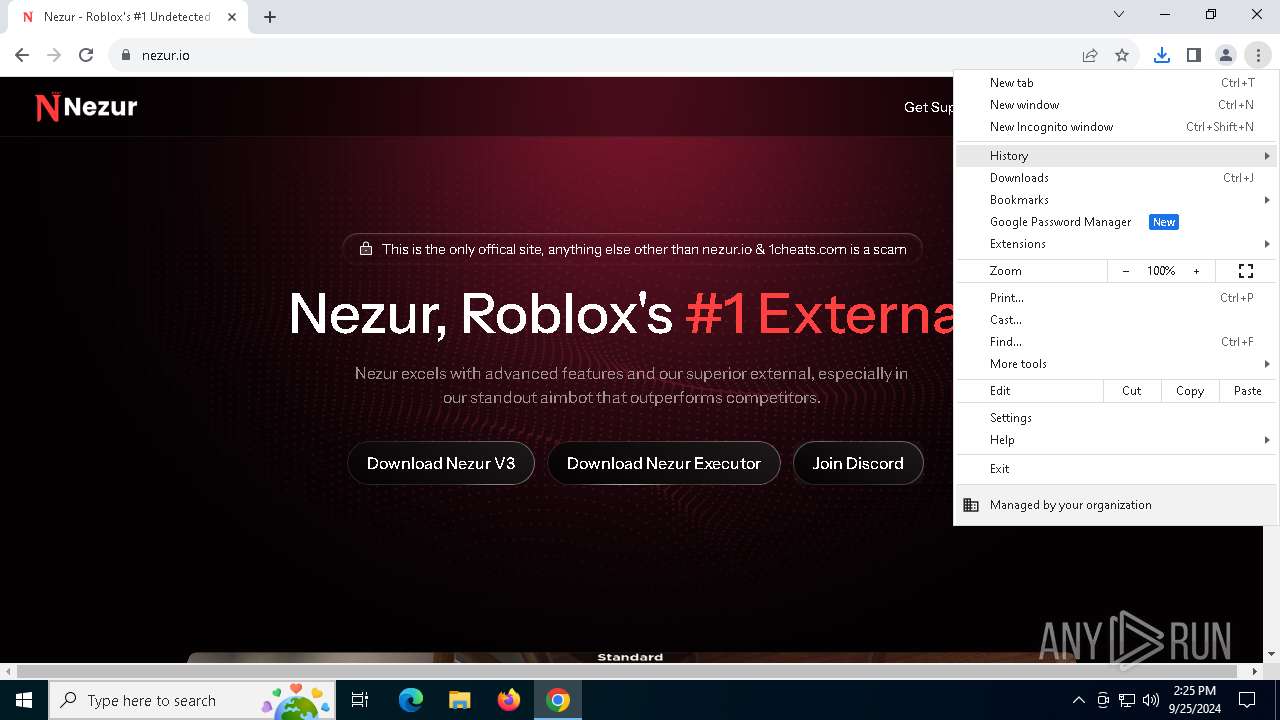Click the site lock icon in address bar

[x=126, y=55]
